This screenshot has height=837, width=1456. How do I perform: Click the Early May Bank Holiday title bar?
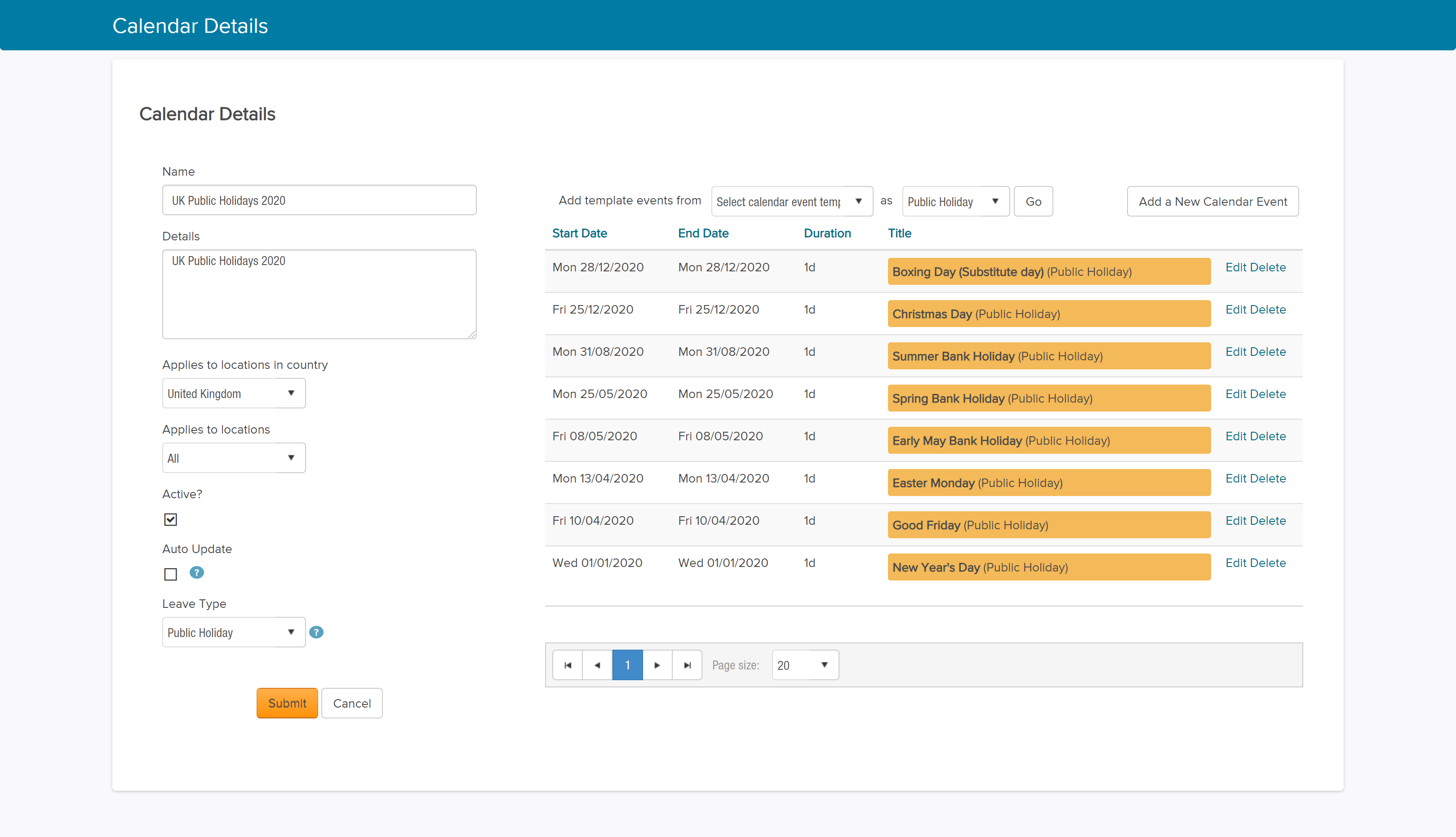[x=1049, y=440]
